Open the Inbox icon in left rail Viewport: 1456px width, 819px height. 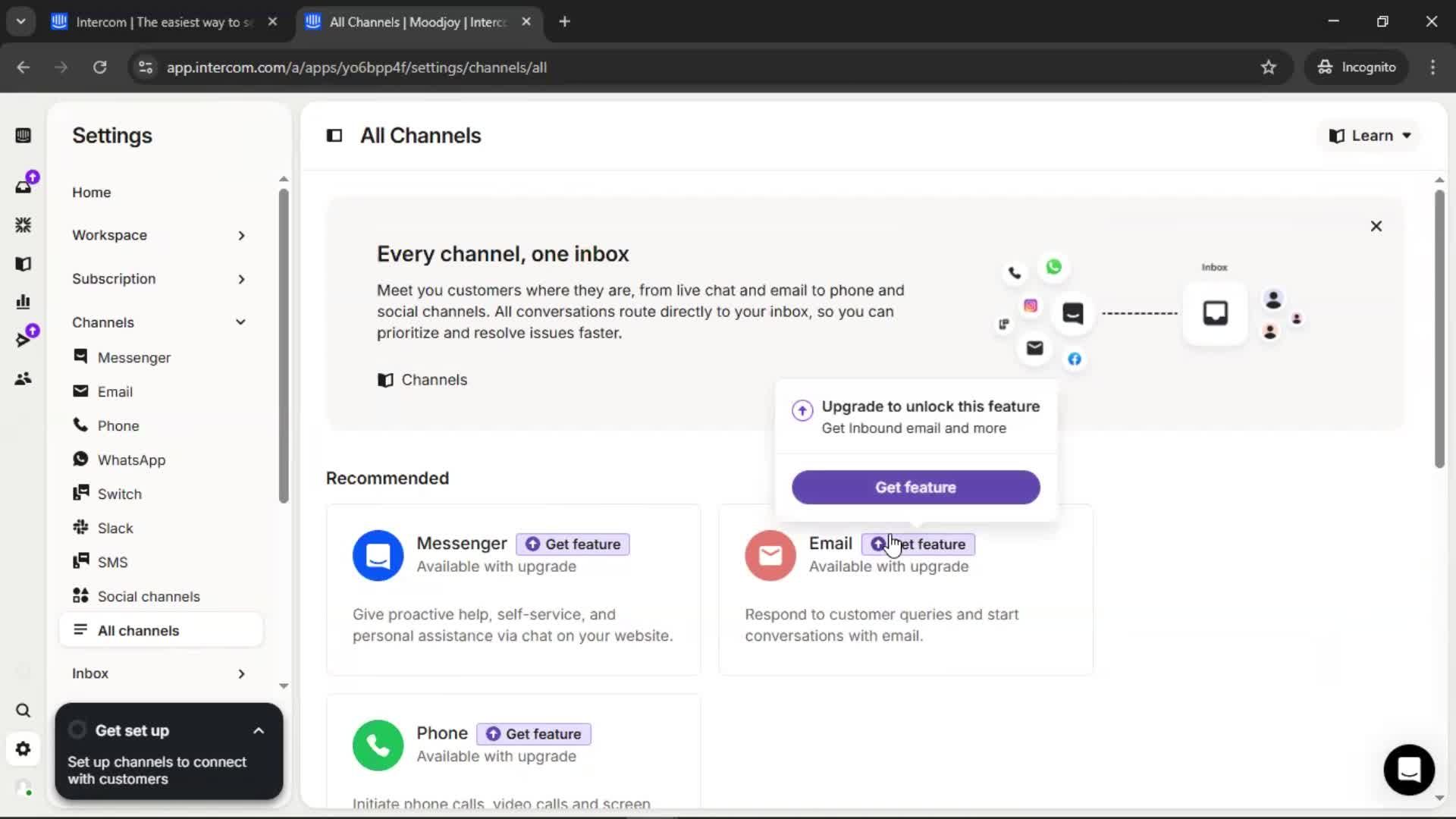click(23, 187)
